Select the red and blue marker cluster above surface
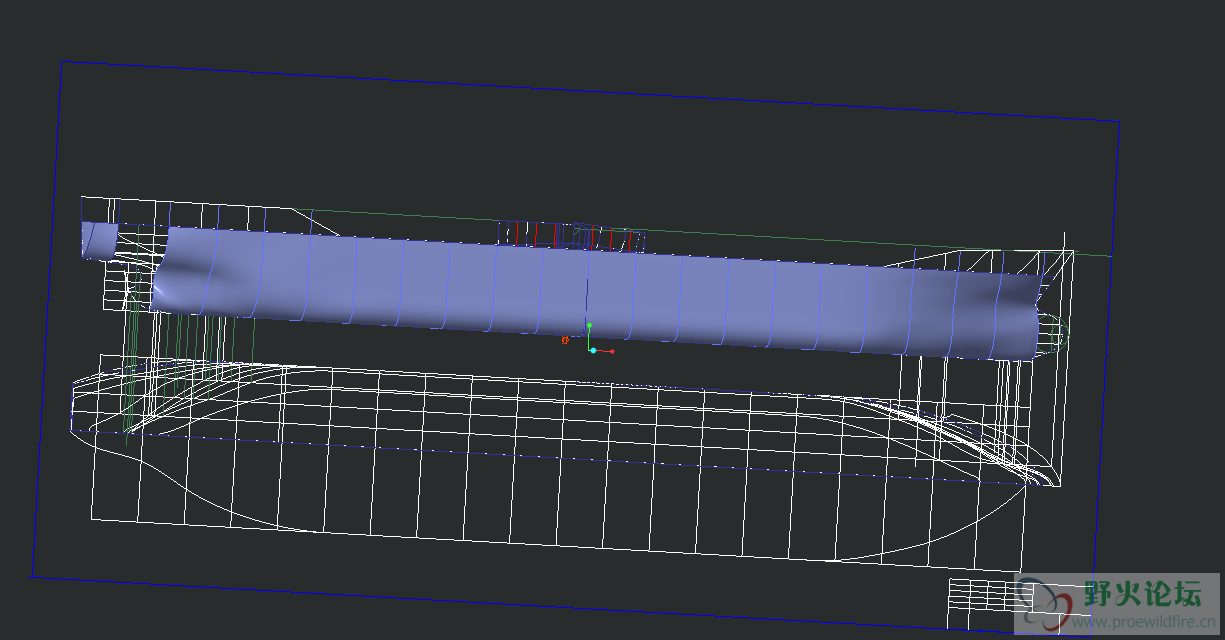Screen dimensions: 1225x640 click(571, 235)
